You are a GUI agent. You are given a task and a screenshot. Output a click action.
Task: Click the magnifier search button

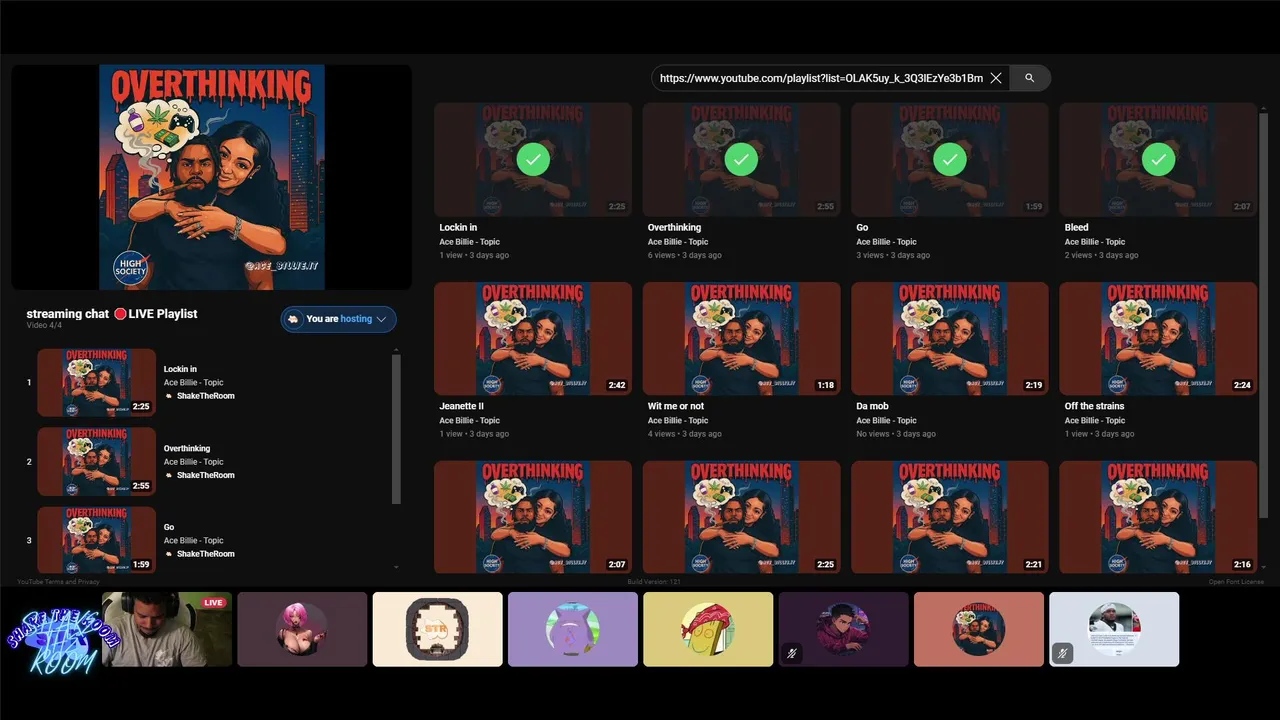[1029, 78]
